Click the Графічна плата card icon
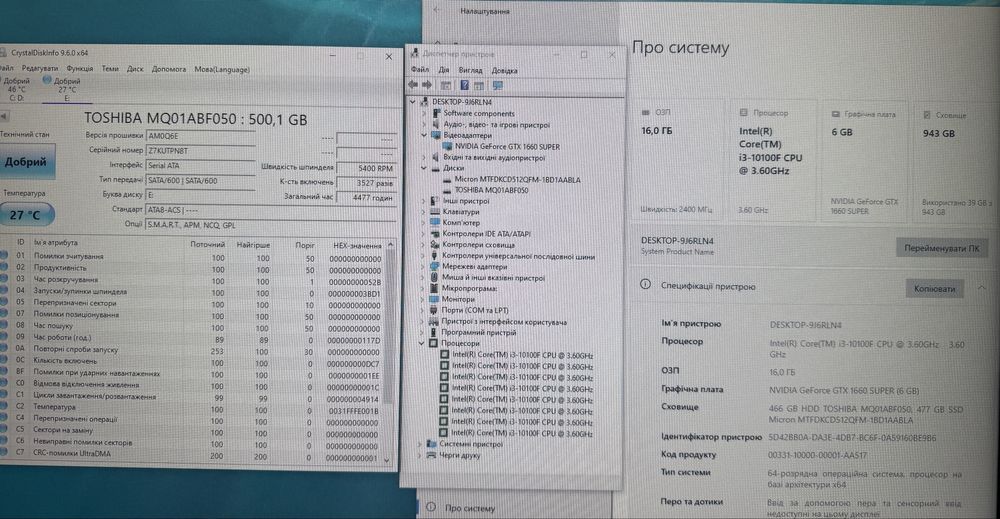The height and width of the screenshot is (519, 1000). [x=835, y=114]
